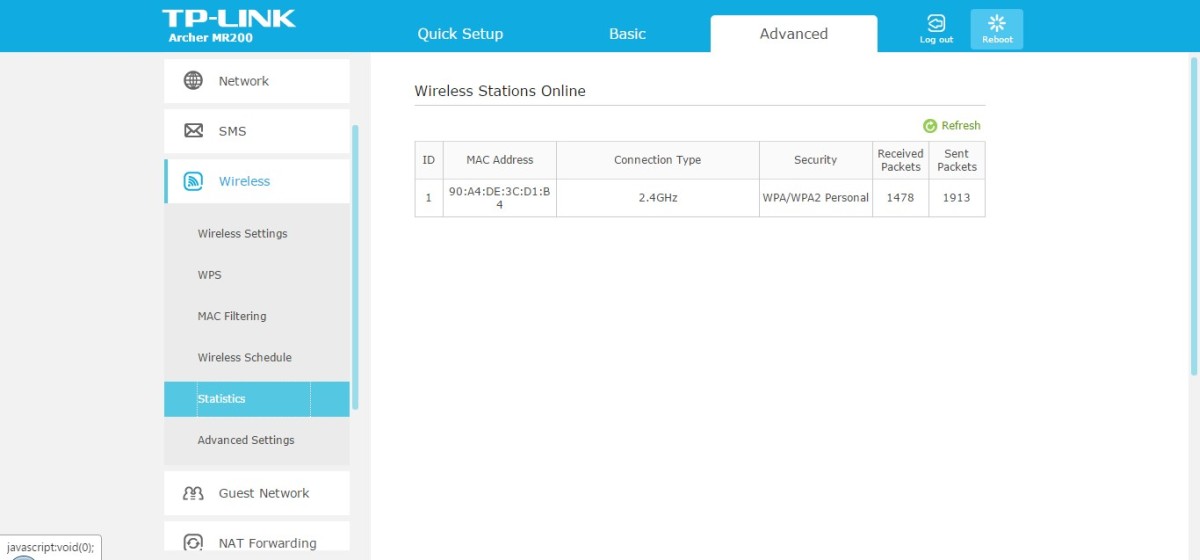Screen dimensions: 1200x560
Task: Click the Archer MR200 model label
Action: click(x=210, y=39)
